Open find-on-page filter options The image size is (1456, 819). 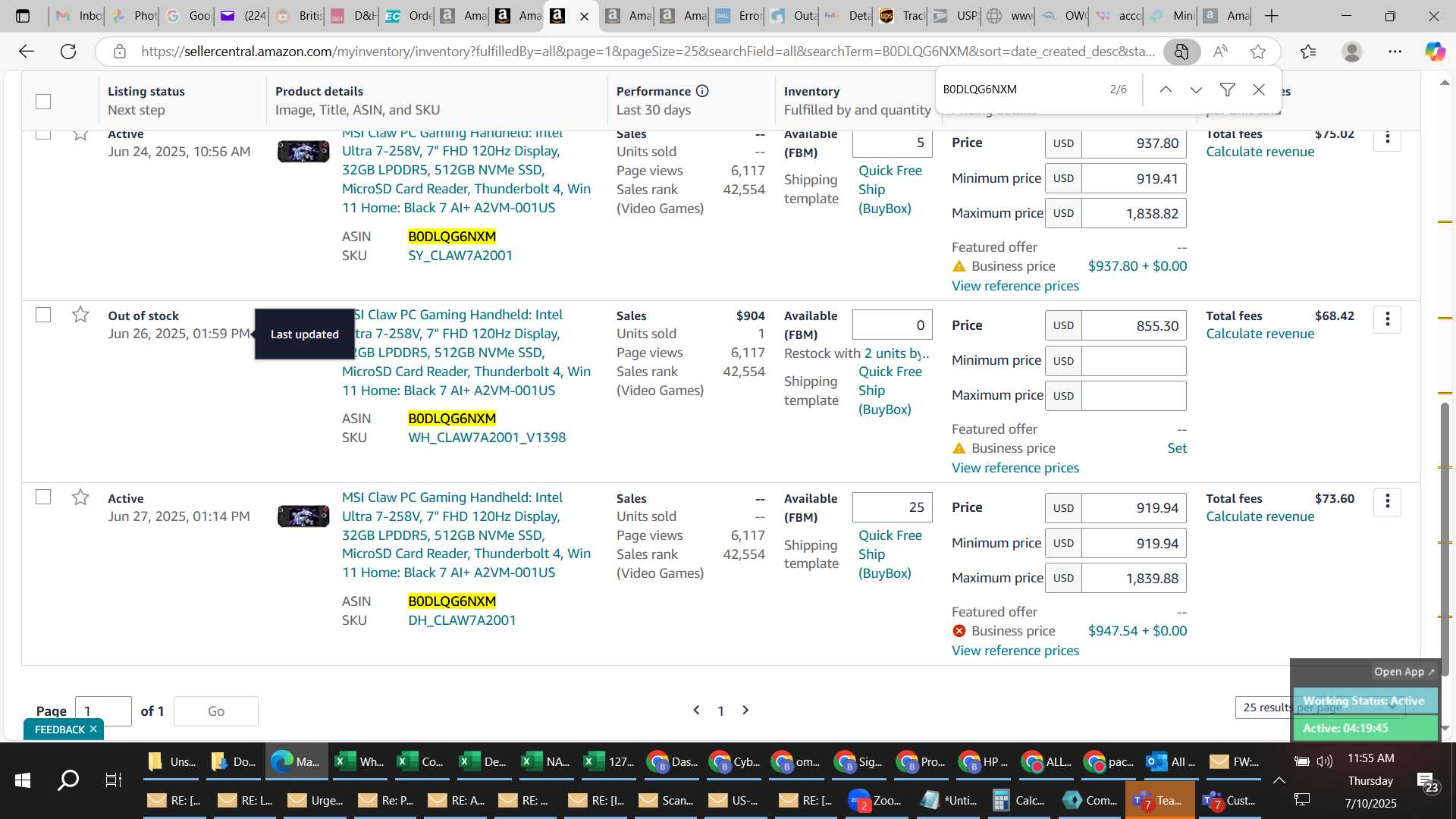tap(1227, 89)
